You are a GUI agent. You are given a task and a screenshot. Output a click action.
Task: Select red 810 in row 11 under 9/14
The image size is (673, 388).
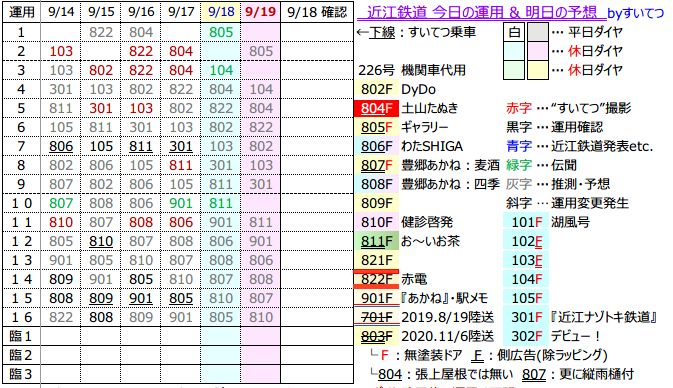pyautogui.click(x=61, y=222)
